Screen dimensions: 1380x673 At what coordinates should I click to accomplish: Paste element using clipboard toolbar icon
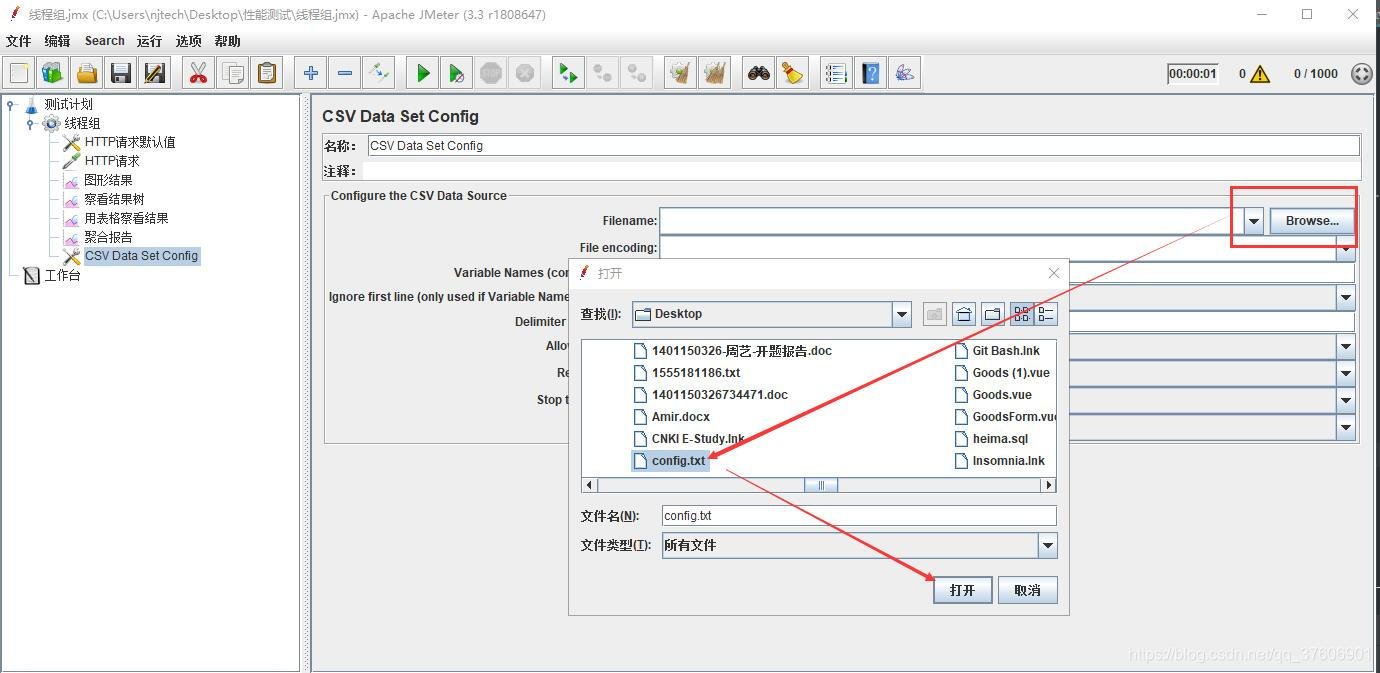(267, 73)
